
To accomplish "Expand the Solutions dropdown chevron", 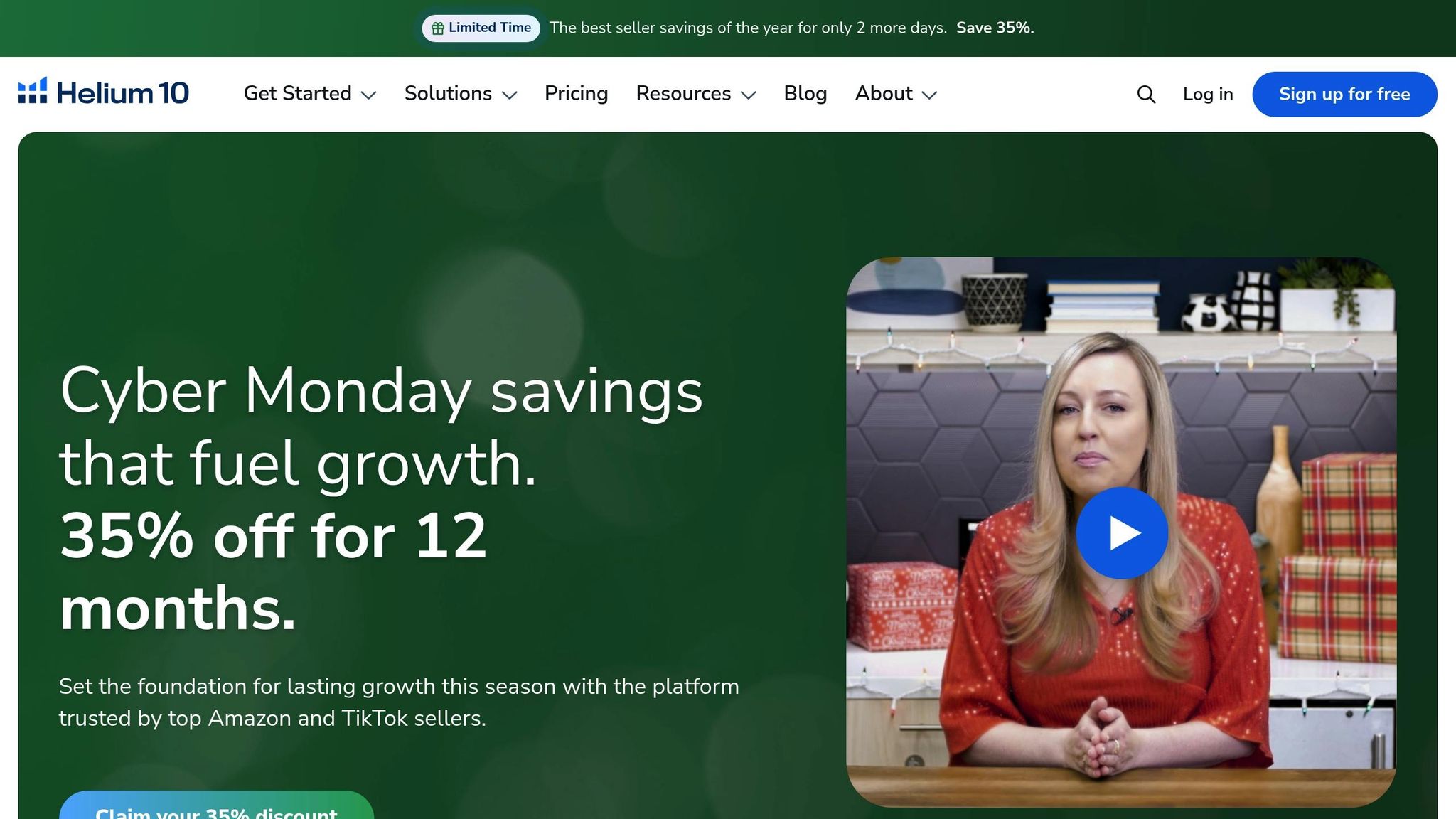I will click(509, 95).
